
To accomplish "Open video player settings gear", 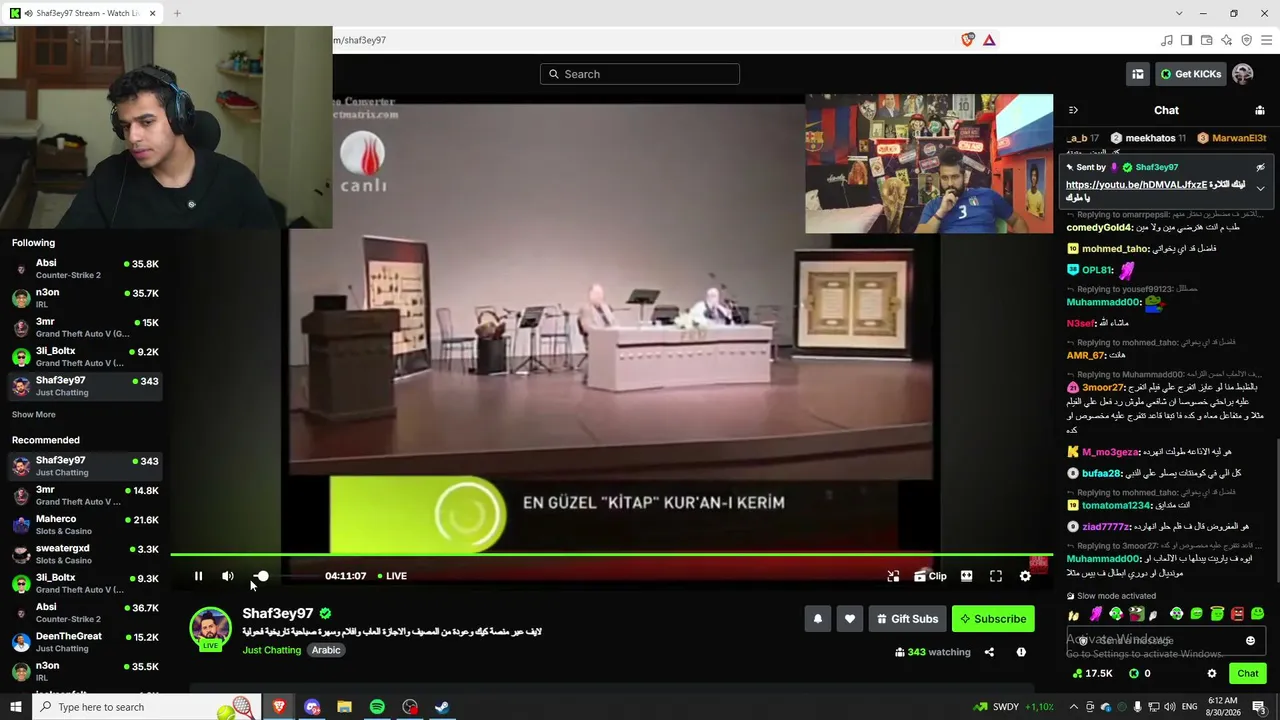I will (1025, 576).
